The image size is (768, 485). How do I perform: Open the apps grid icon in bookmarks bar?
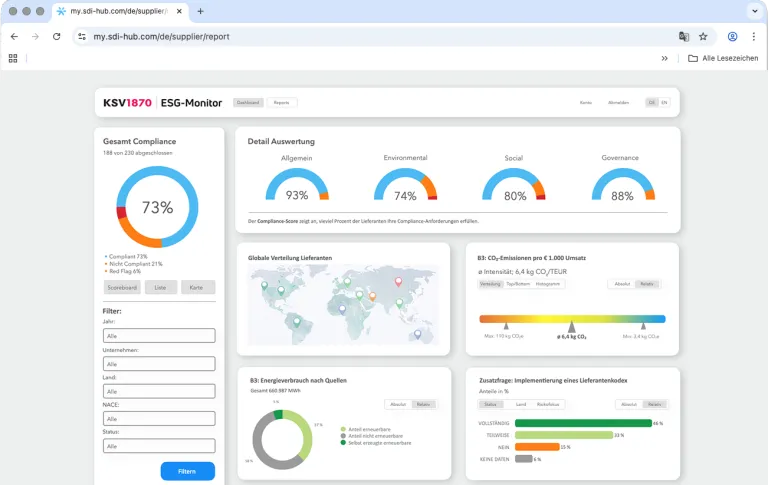(13, 58)
